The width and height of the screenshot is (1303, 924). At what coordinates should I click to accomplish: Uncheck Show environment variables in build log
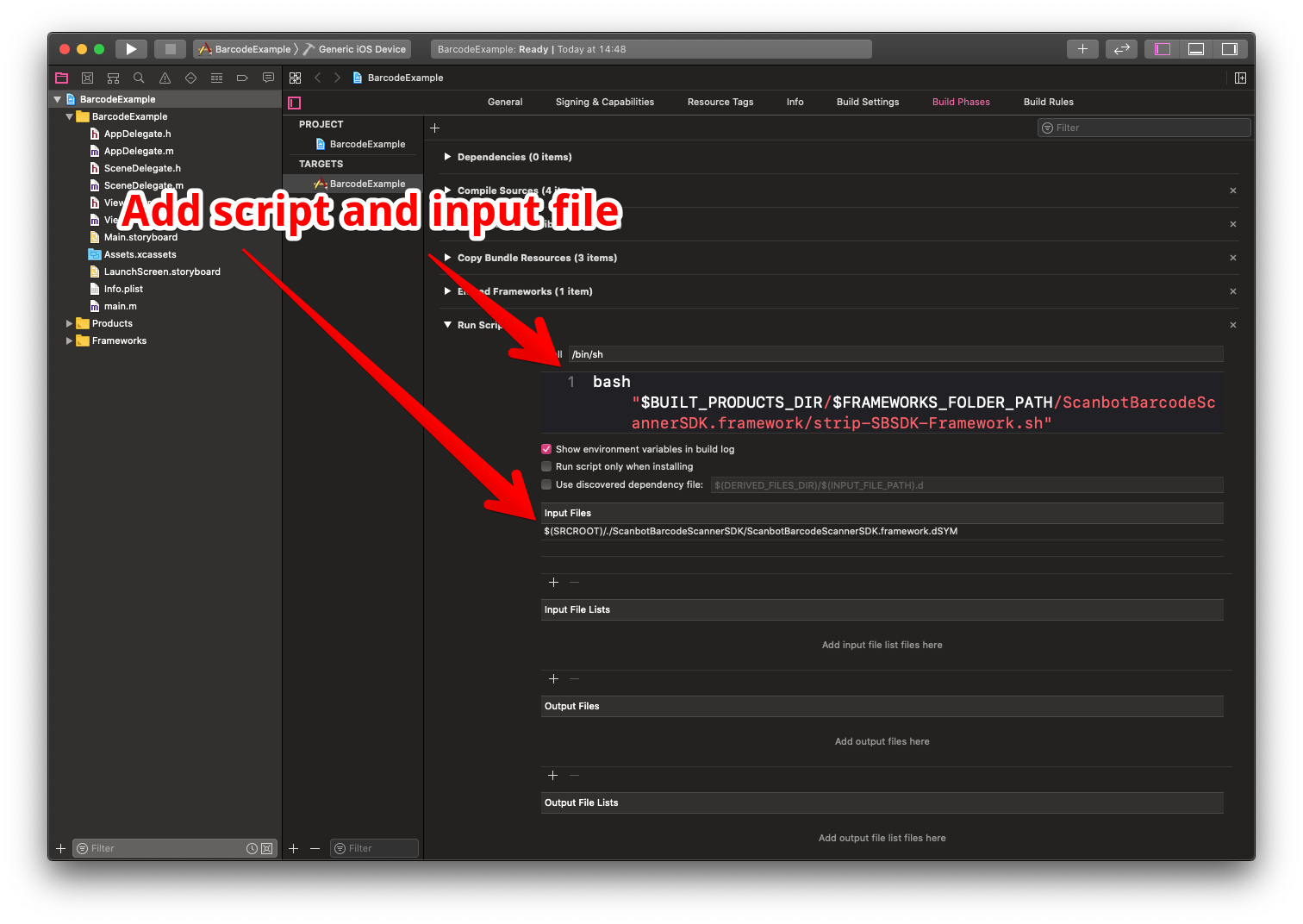click(x=546, y=449)
